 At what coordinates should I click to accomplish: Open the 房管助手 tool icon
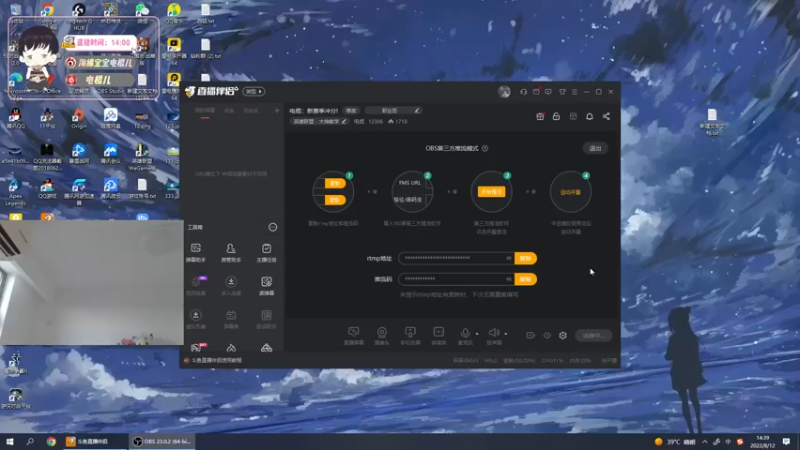coord(231,252)
